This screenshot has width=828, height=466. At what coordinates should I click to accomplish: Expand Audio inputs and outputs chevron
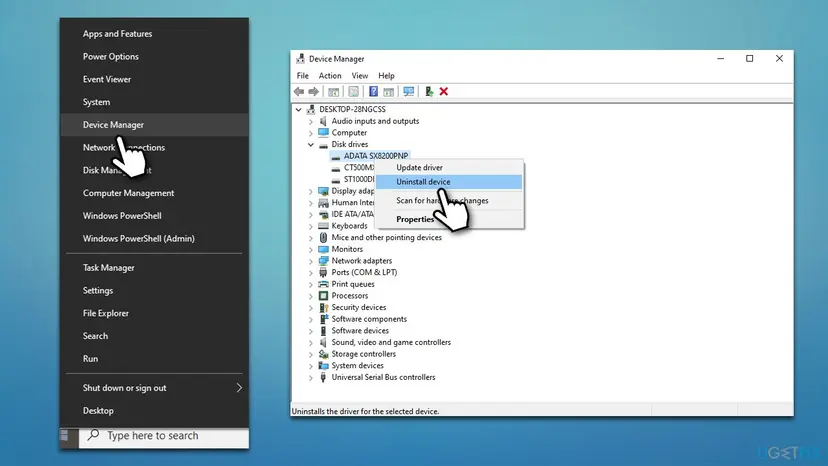point(310,122)
